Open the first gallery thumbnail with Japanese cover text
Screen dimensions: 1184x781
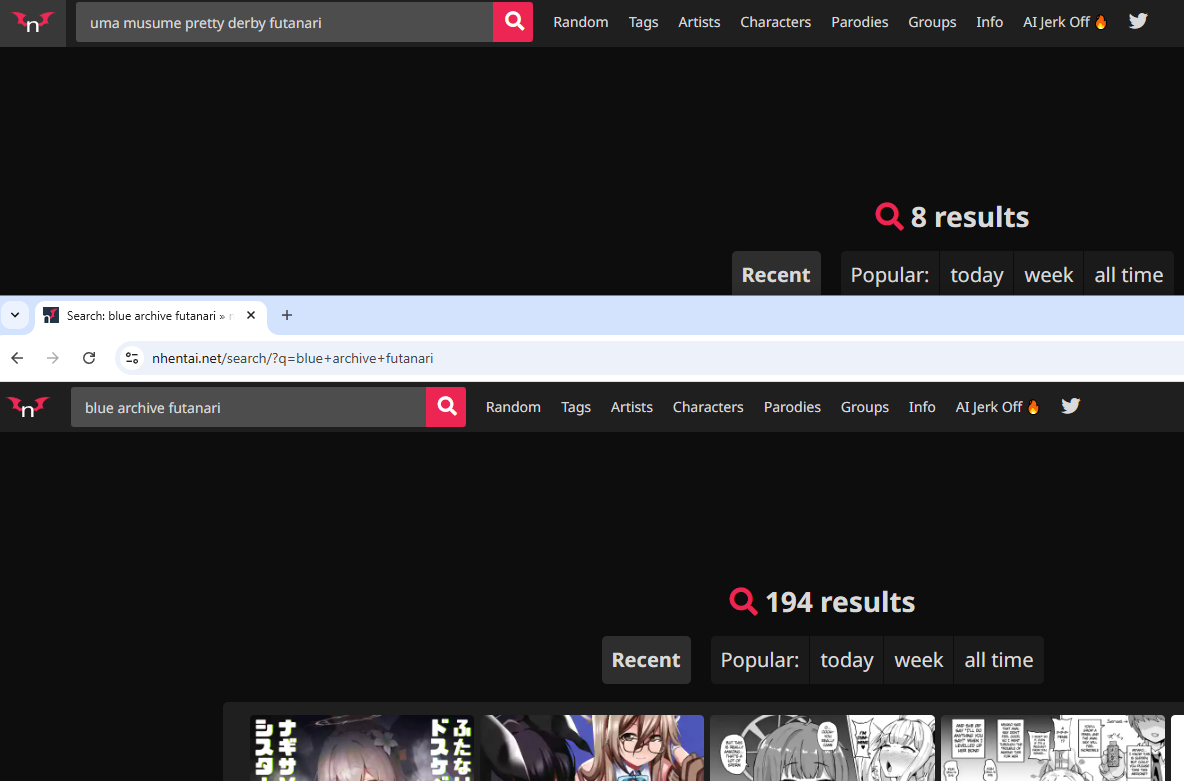point(362,748)
